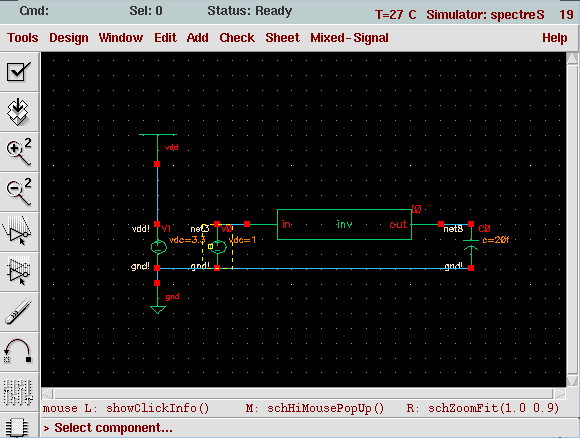Click the Check and Save checkmark icon
The height and width of the screenshot is (438, 580).
19,72
